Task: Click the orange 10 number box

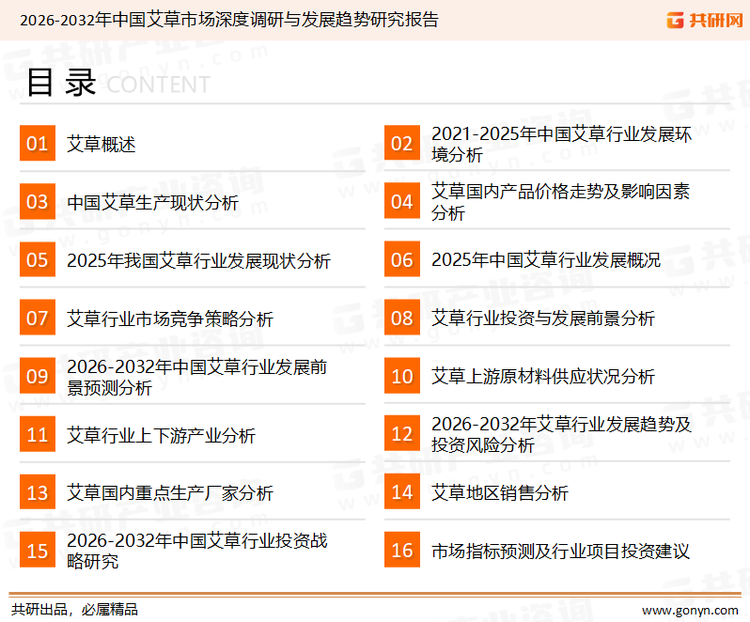Action: coord(402,376)
